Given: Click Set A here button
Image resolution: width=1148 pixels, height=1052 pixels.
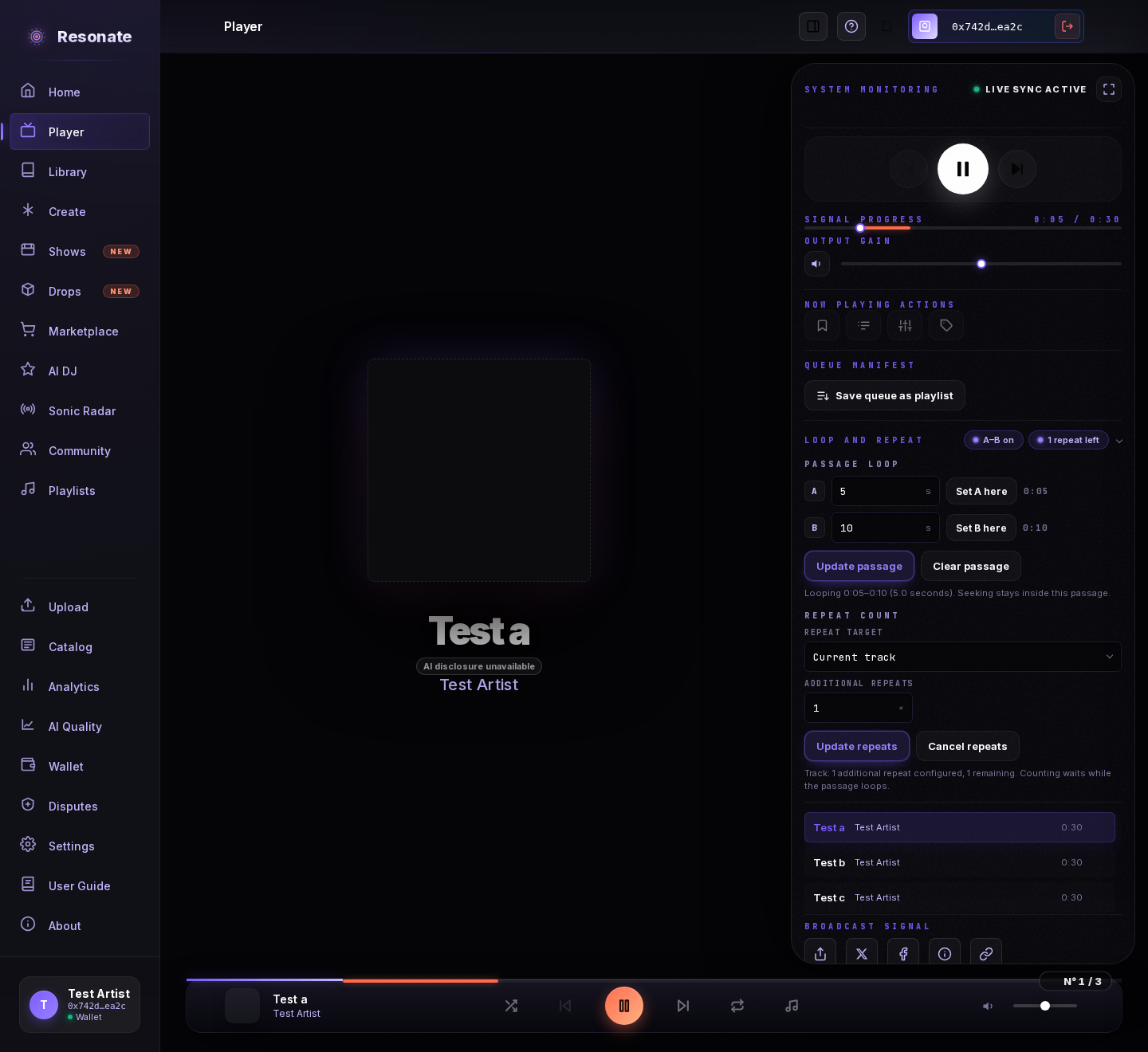Looking at the screenshot, I should pyautogui.click(x=981, y=491).
